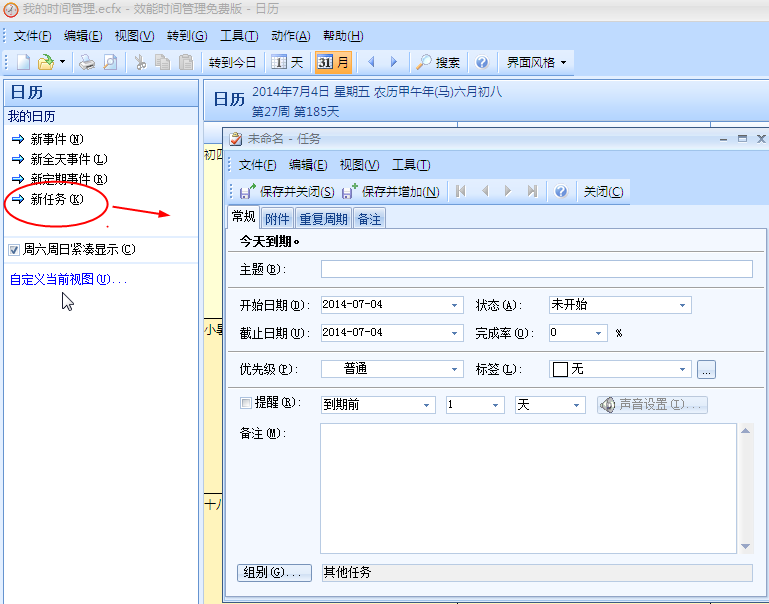Click 关闭(C) in task dialog toolbar
The width and height of the screenshot is (769, 604).
[603, 192]
